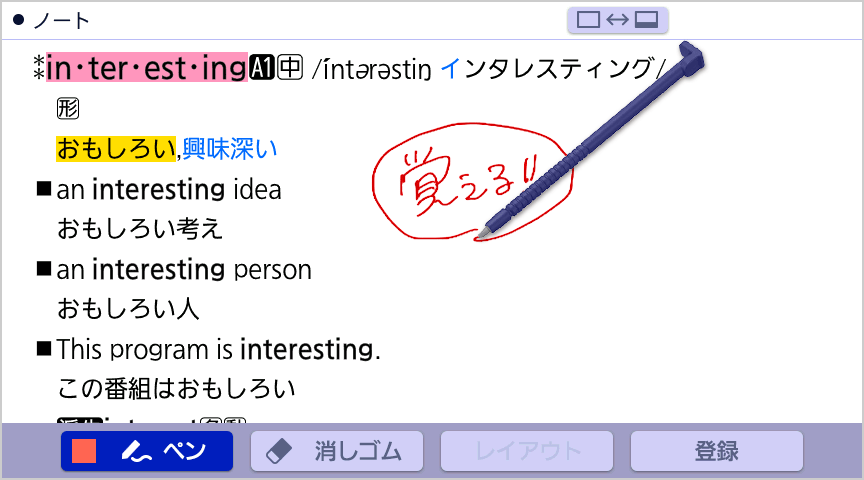The image size is (864, 480).
Task: Choose the 消しゴム eraser tool
Action: 337,451
